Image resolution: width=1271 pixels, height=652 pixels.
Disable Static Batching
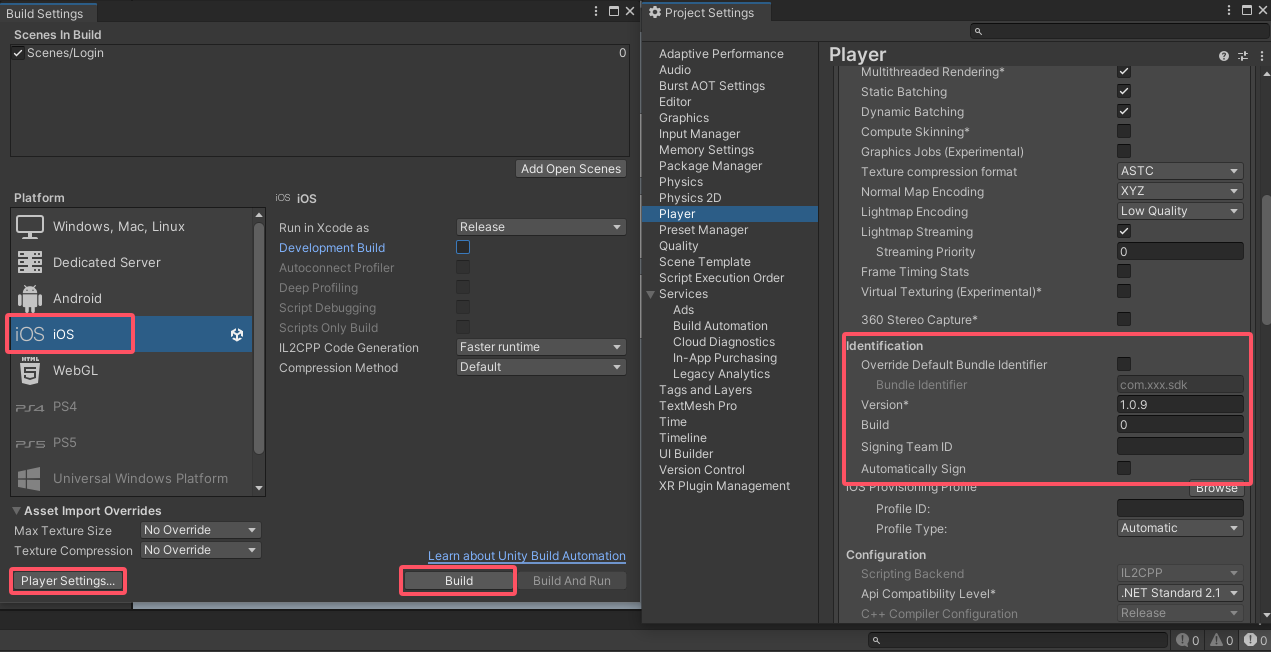pos(1123,91)
